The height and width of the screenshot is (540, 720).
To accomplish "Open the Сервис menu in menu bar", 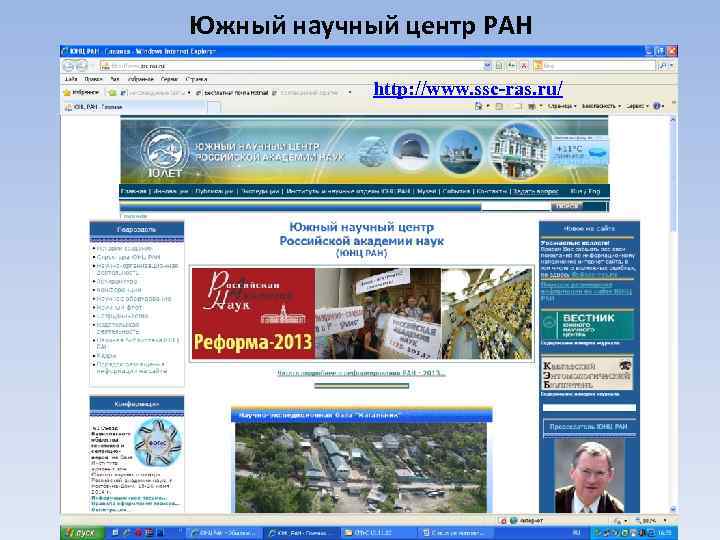I will [169, 79].
